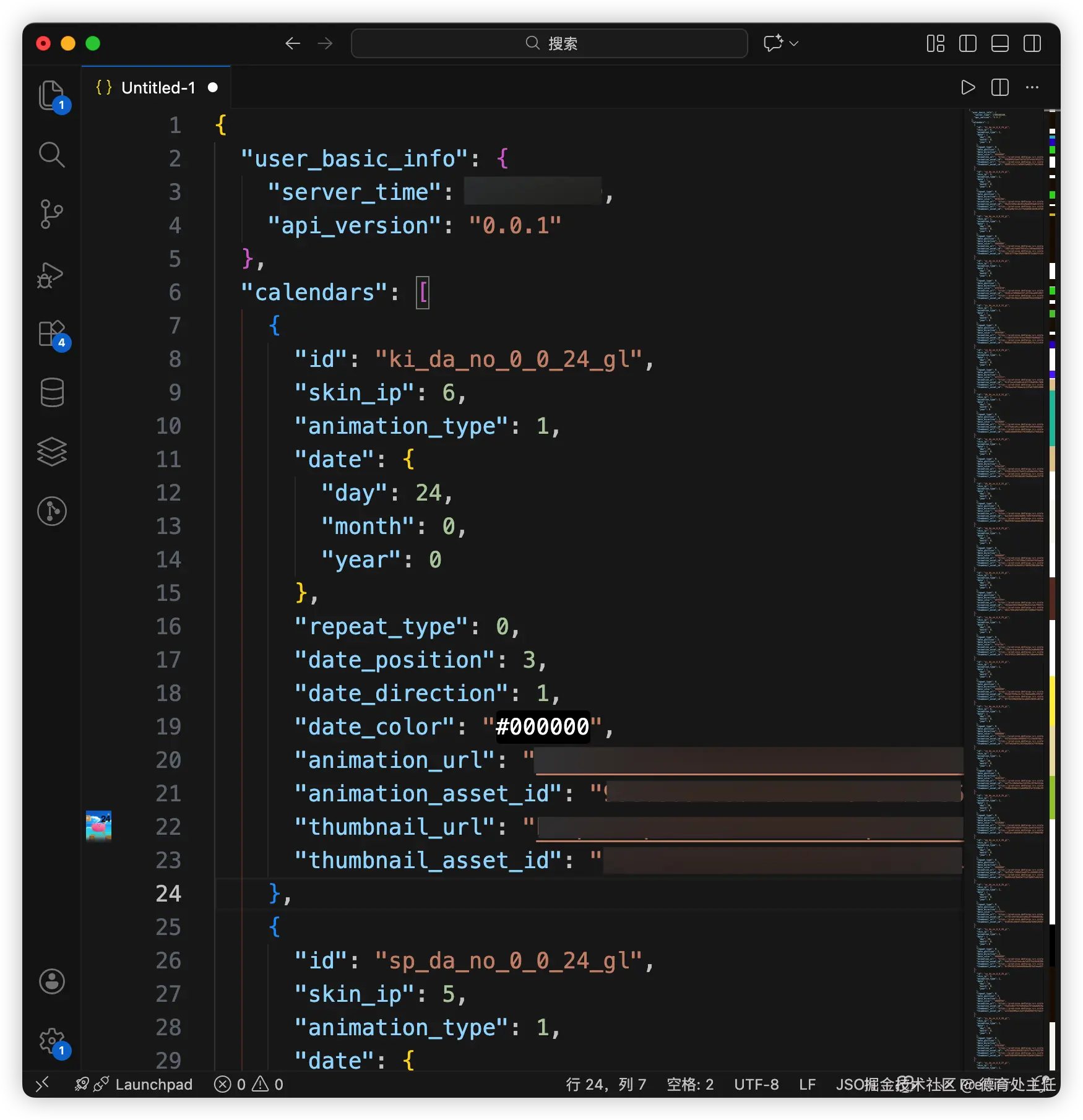Image resolution: width=1083 pixels, height=1120 pixels.
Task: Open the errors and warnings status item
Action: pos(249,1084)
